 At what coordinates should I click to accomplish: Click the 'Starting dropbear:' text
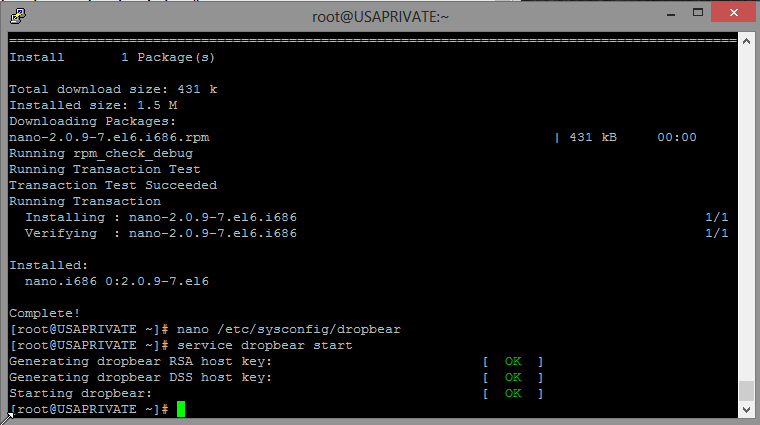click(x=80, y=393)
